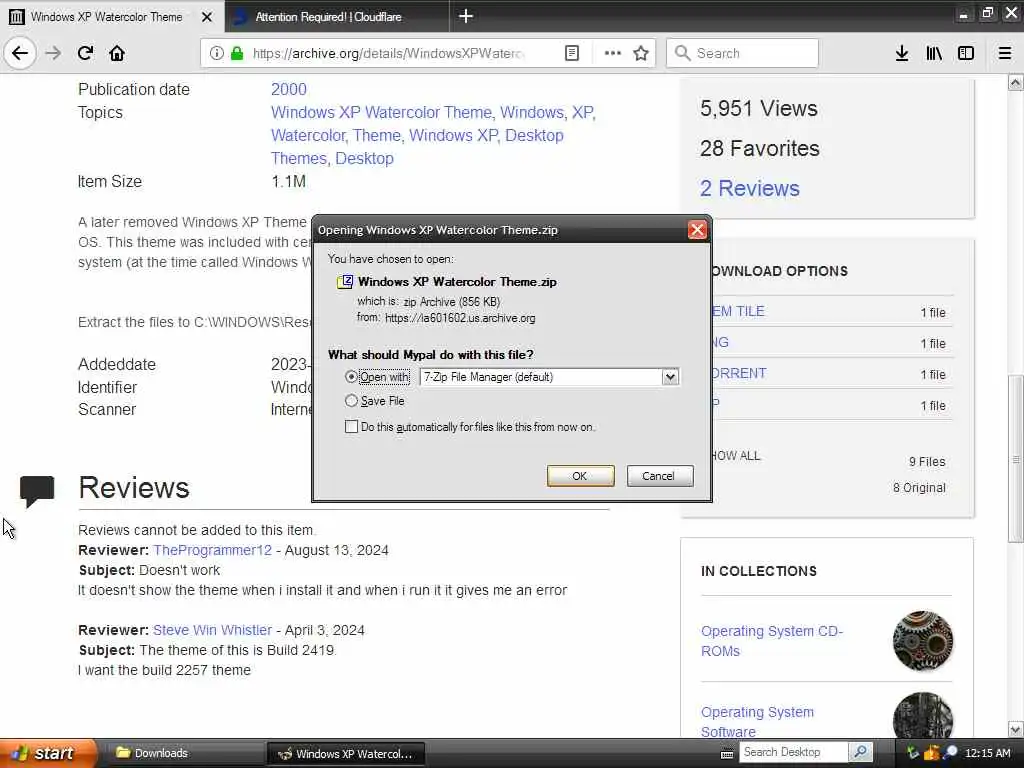Open the downloads arrow panel
This screenshot has width=1024, height=768.
tap(902, 53)
